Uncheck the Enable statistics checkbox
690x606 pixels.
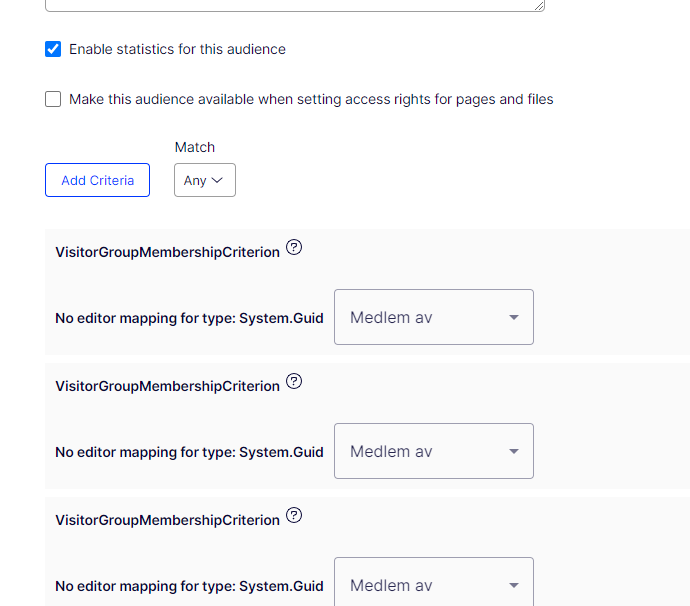click(54, 49)
